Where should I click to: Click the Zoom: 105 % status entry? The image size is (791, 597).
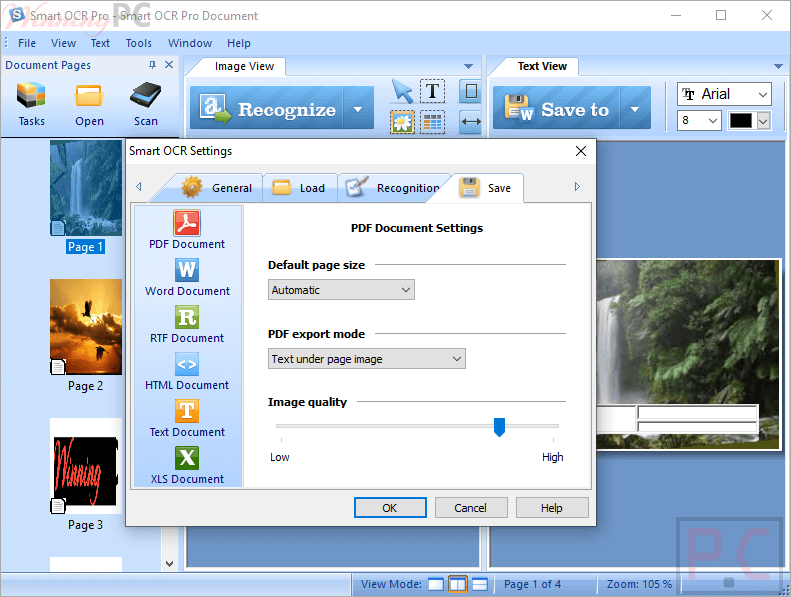click(x=639, y=584)
